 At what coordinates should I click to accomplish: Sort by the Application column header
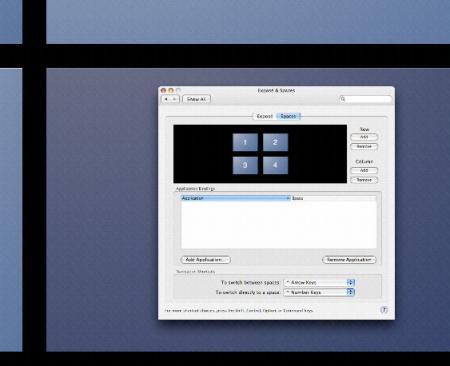236,198
